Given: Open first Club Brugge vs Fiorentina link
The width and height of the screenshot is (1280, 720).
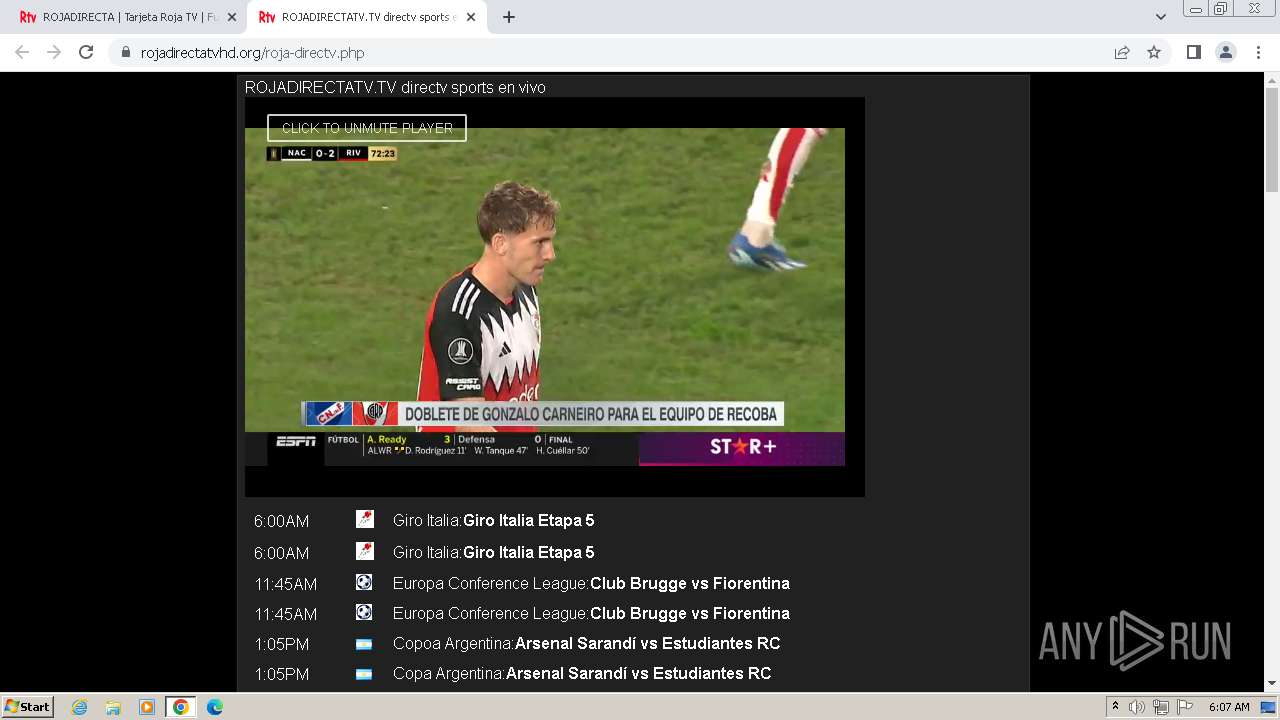Looking at the screenshot, I should click(690, 583).
